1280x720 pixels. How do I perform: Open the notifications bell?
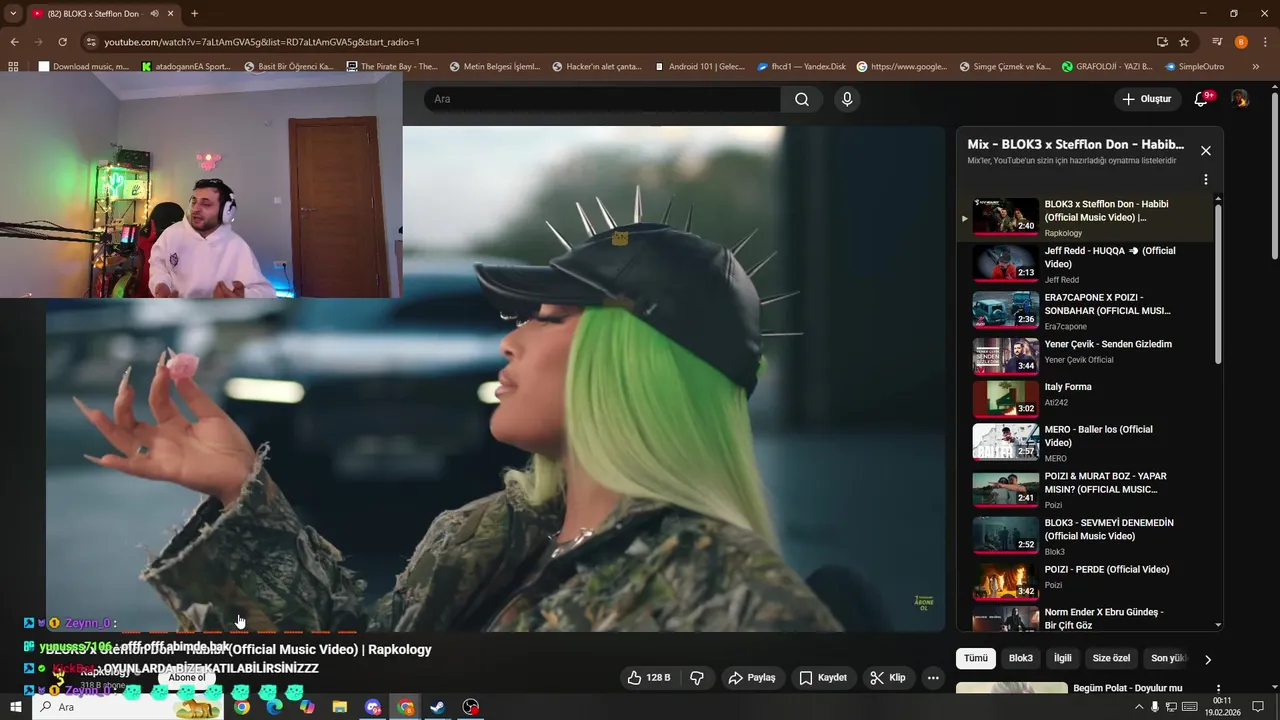1202,99
